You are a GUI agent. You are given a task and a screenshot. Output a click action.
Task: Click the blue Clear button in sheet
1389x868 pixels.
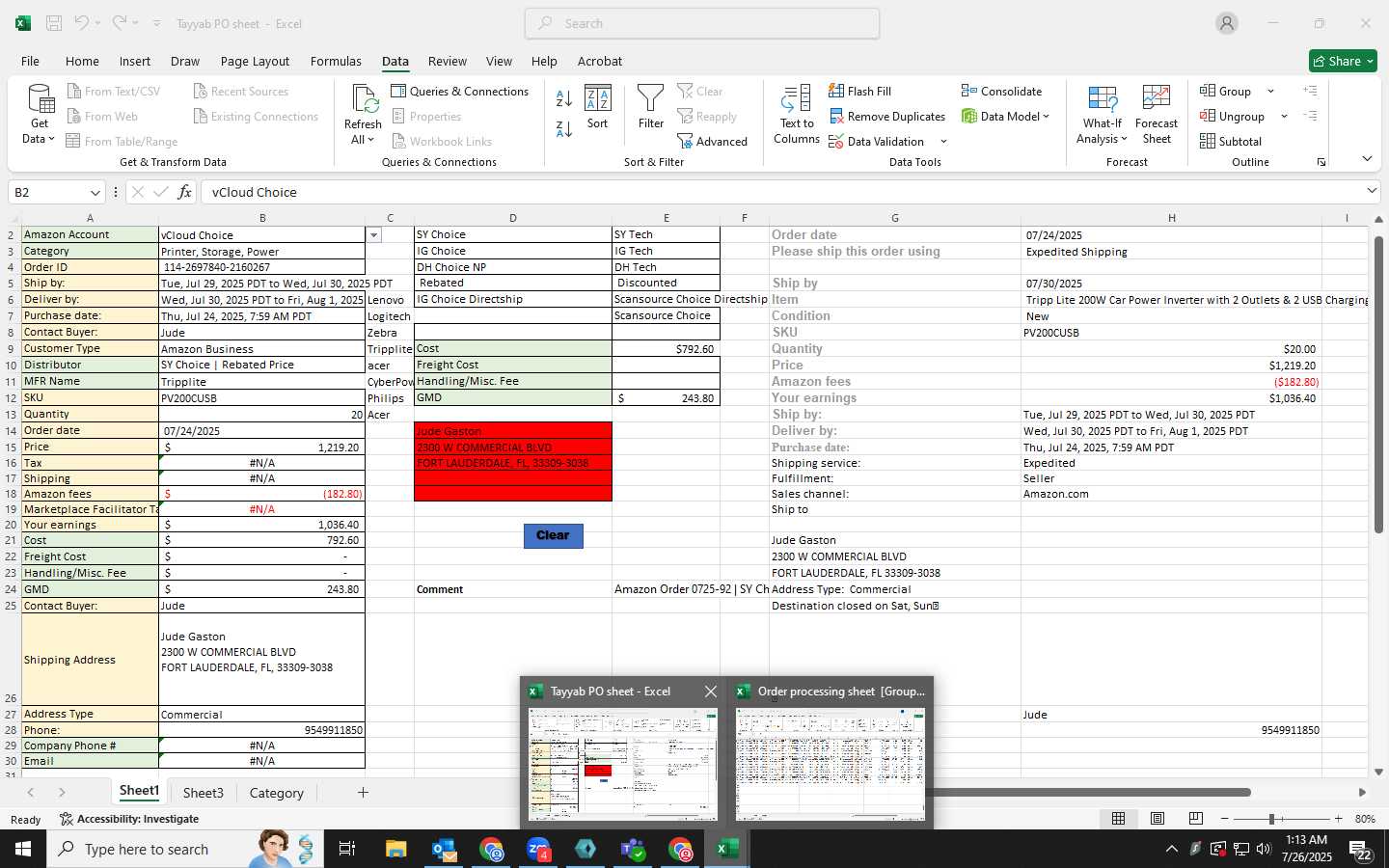(x=553, y=535)
